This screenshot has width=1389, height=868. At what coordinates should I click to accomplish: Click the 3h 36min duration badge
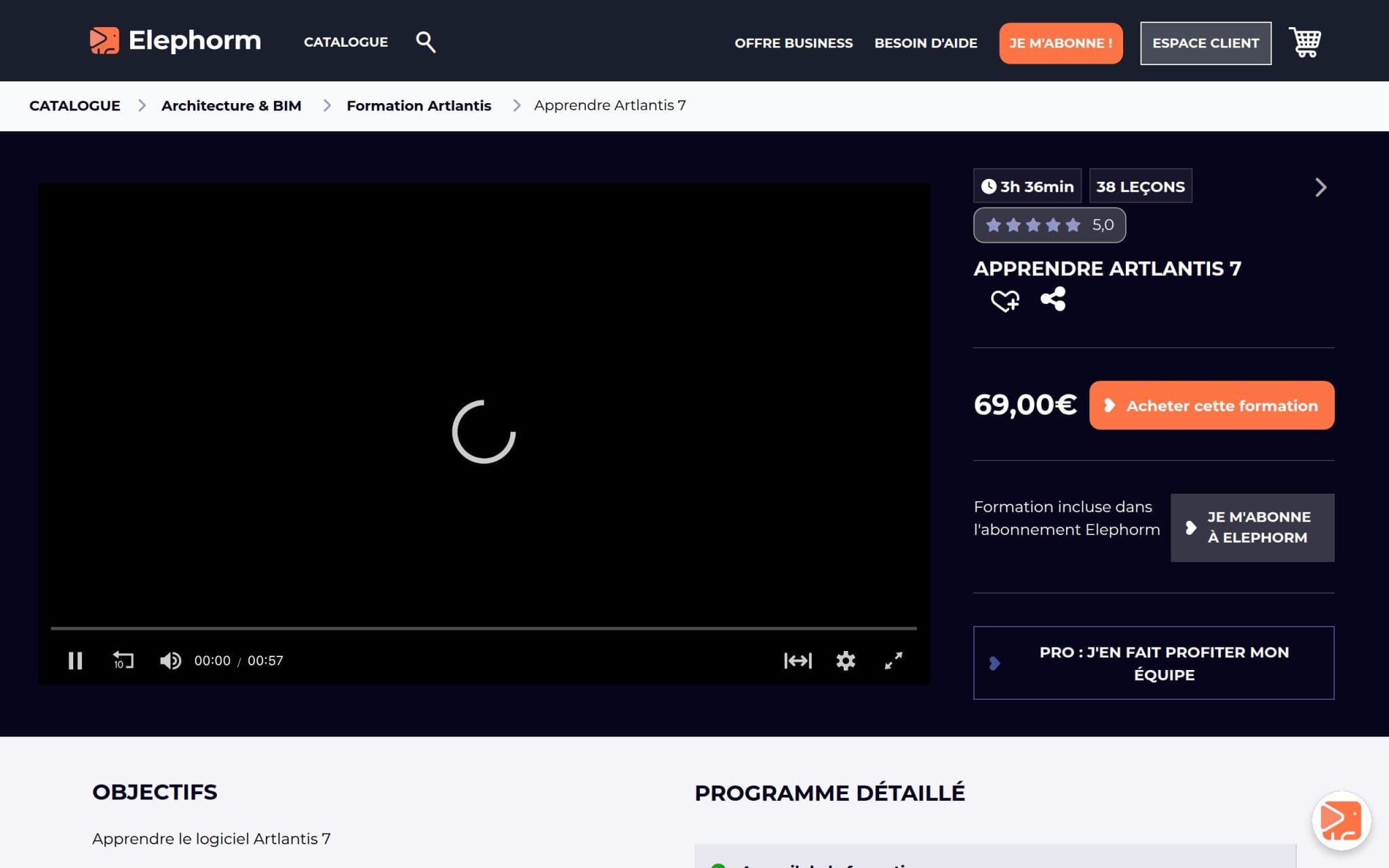coord(1028,186)
